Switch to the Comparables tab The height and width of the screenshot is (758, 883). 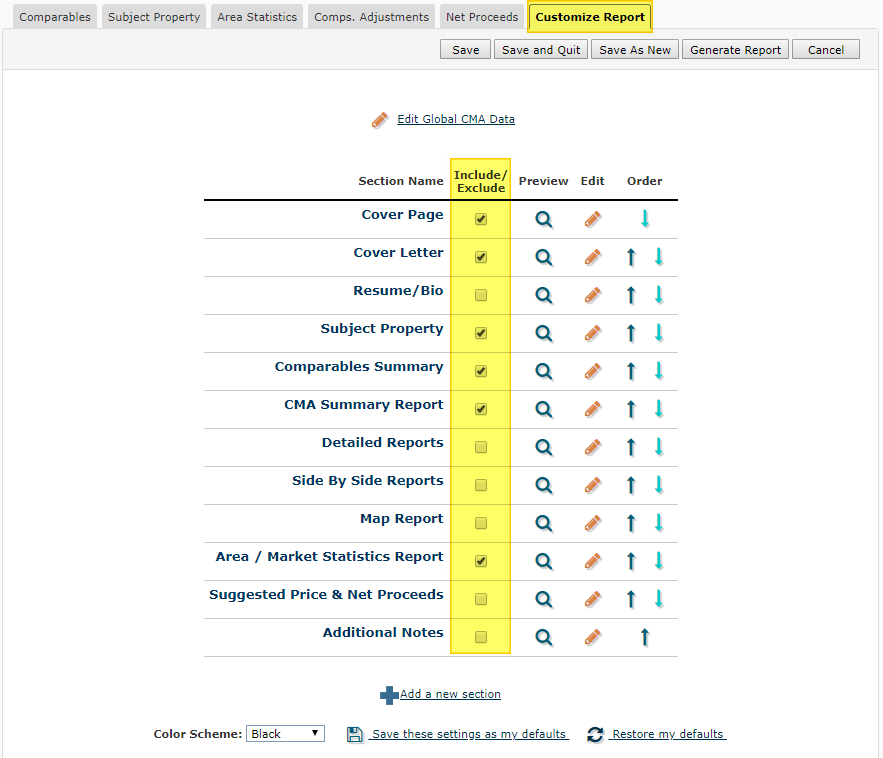[55, 17]
